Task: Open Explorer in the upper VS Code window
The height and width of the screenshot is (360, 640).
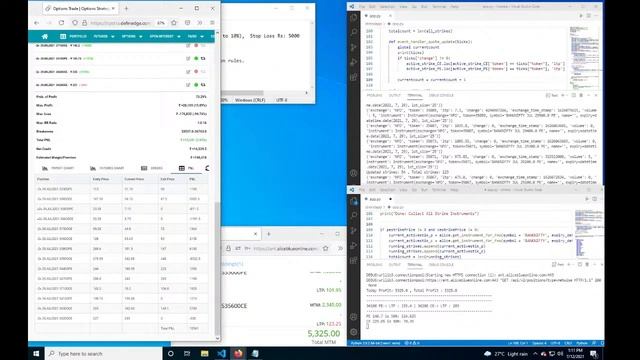Action: tap(353, 18)
